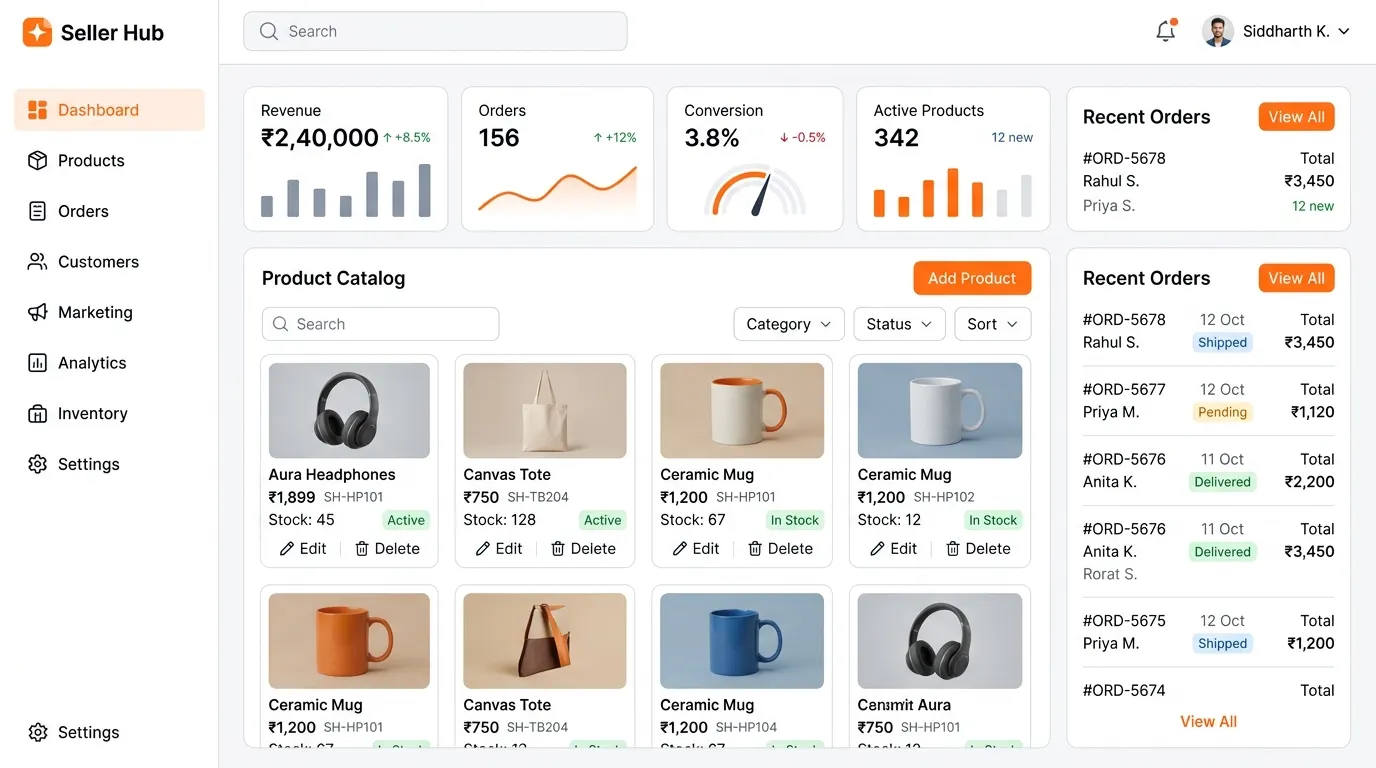Viewport: 1376px width, 768px height.
Task: Click order number #ORD-5675
Action: pyautogui.click(x=1124, y=620)
